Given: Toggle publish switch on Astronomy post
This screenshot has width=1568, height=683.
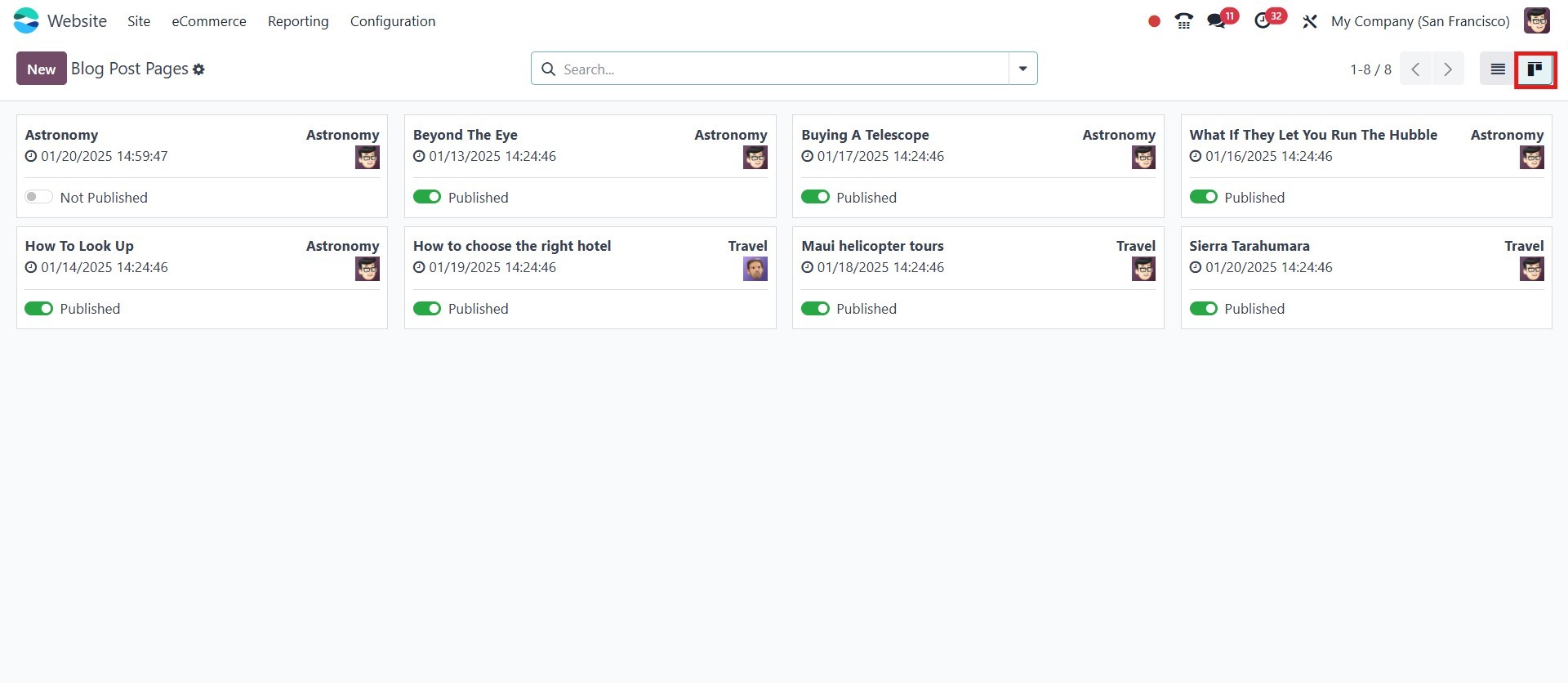Looking at the screenshot, I should (x=38, y=197).
